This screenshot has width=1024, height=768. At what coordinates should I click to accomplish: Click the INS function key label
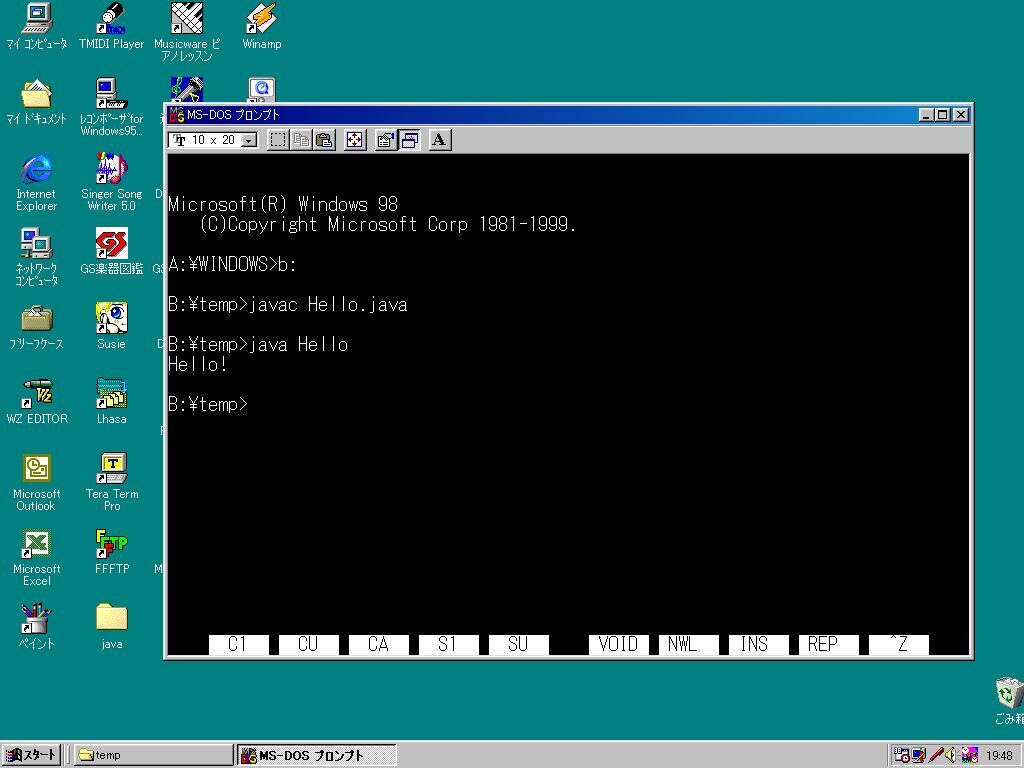click(x=758, y=645)
